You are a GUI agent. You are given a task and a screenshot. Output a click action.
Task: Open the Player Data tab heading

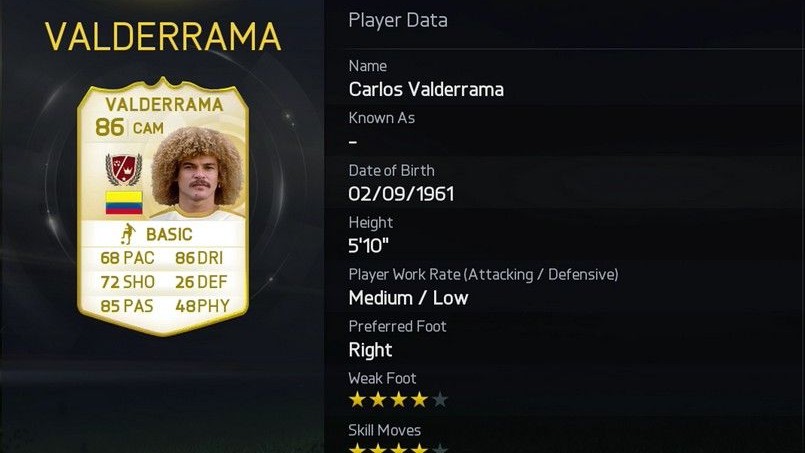tap(398, 20)
